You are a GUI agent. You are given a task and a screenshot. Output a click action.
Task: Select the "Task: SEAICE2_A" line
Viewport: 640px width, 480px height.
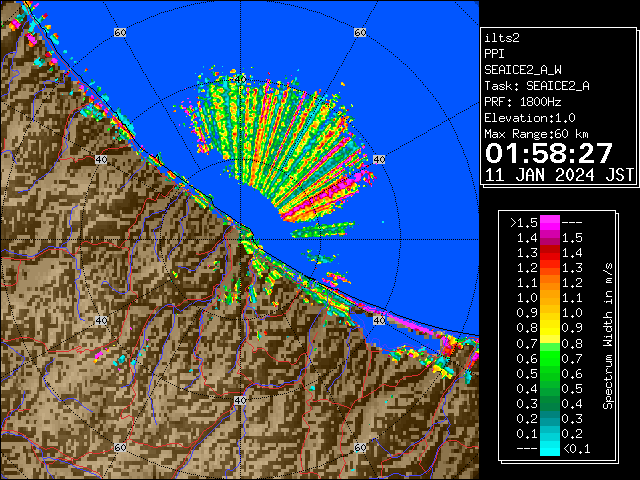pyautogui.click(x=537, y=86)
